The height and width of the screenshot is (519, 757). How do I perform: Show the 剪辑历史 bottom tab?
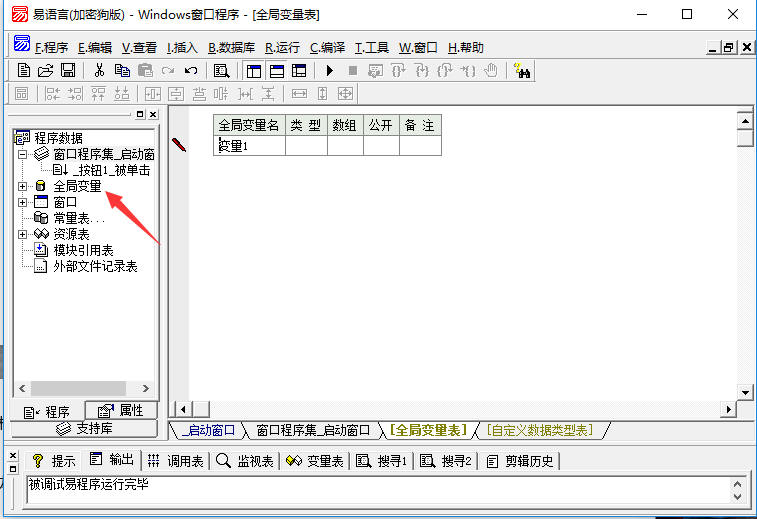click(x=519, y=461)
